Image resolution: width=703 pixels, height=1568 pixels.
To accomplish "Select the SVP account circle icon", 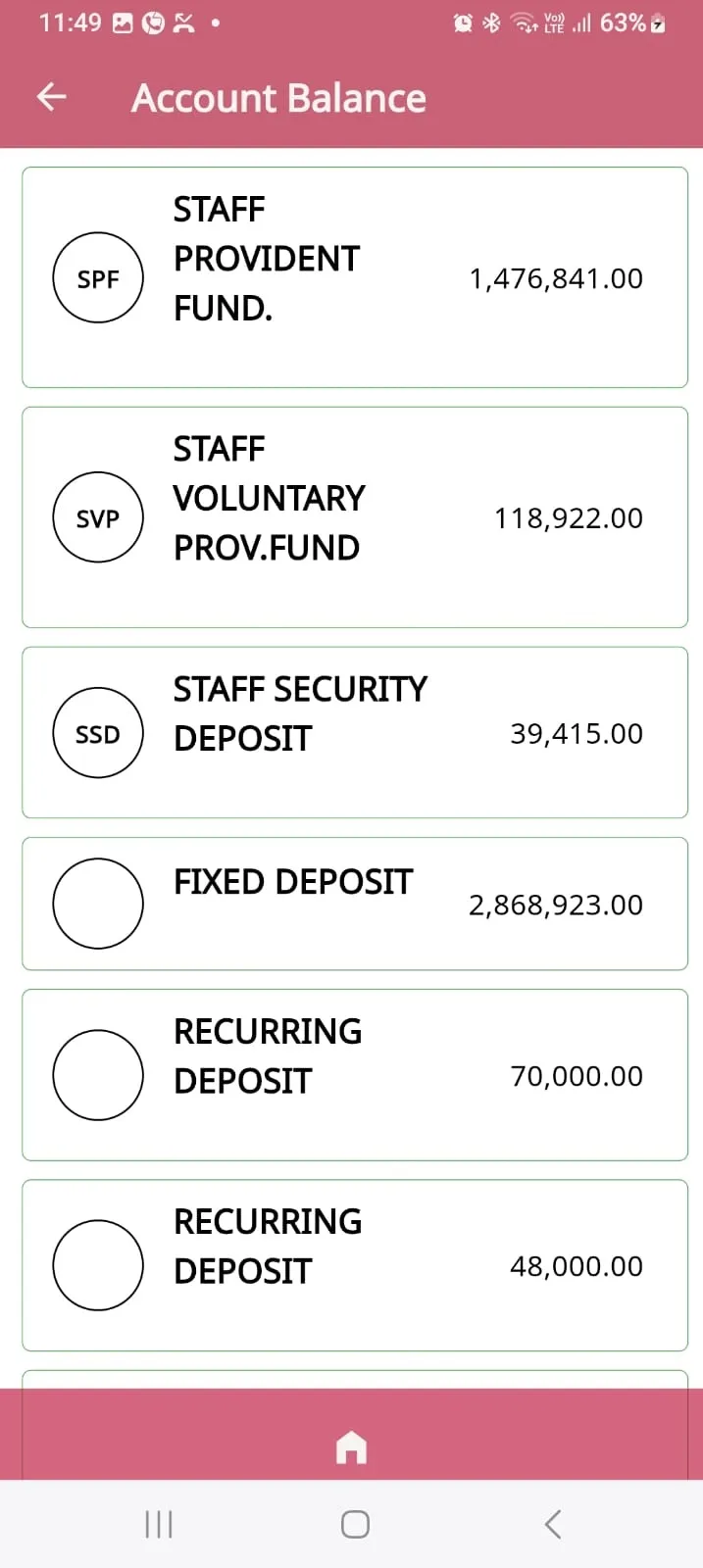I will (98, 517).
